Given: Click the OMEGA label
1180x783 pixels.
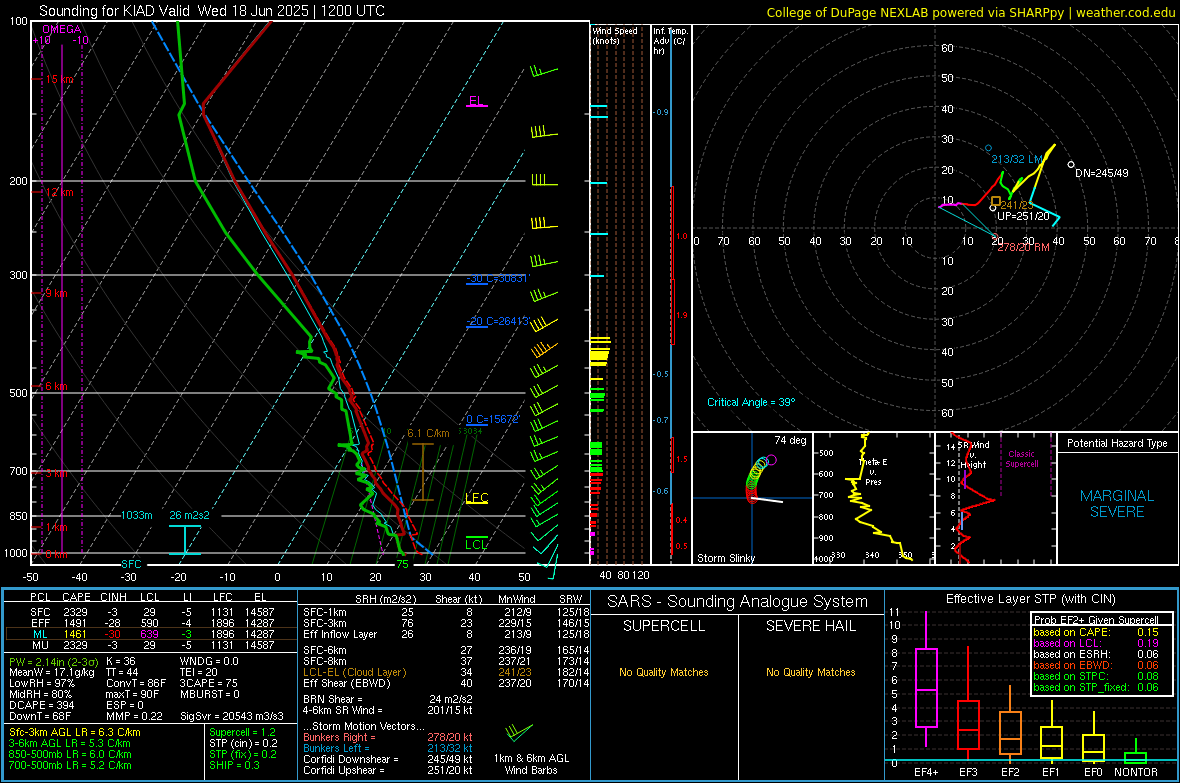Looking at the screenshot, I should [61, 29].
